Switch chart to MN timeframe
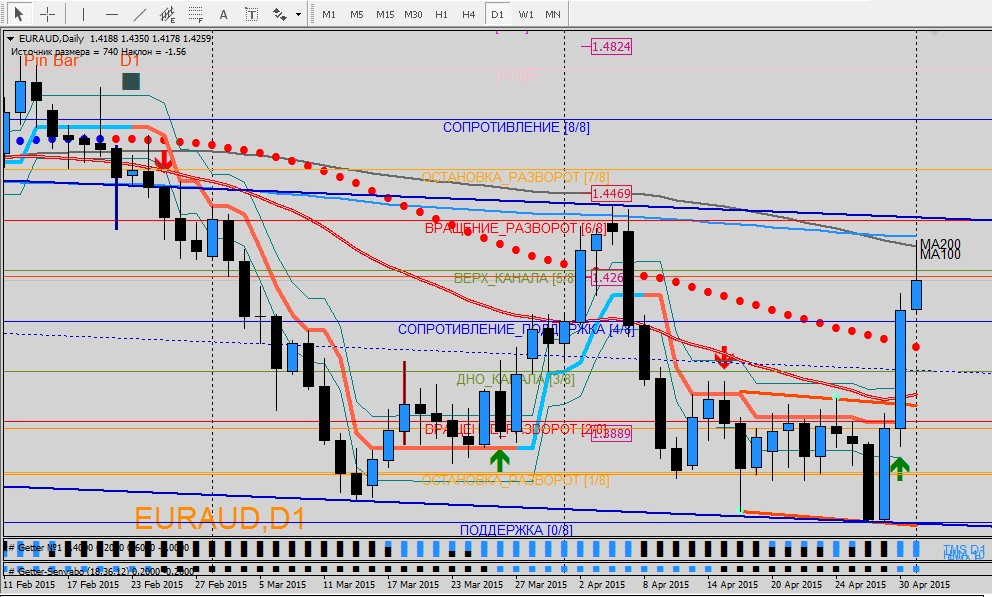The height and width of the screenshot is (597, 992). coord(553,14)
